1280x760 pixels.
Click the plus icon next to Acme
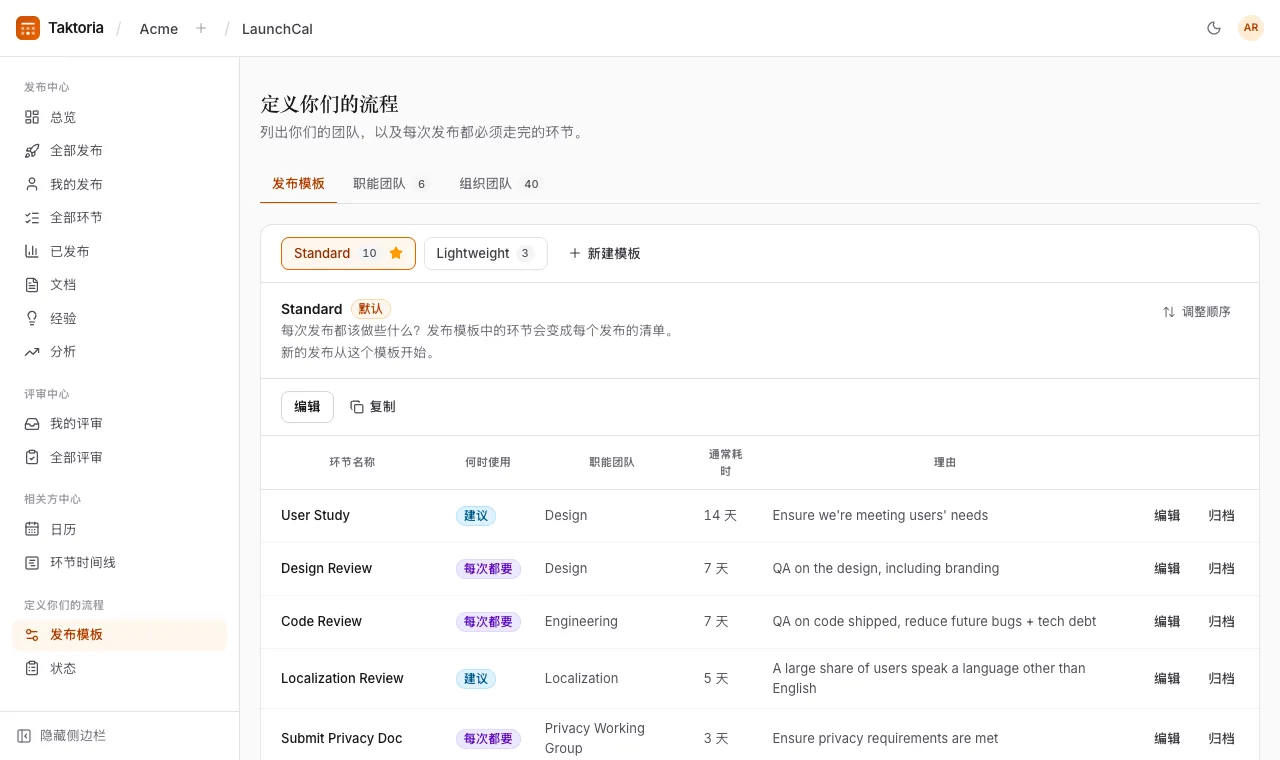pyautogui.click(x=201, y=28)
